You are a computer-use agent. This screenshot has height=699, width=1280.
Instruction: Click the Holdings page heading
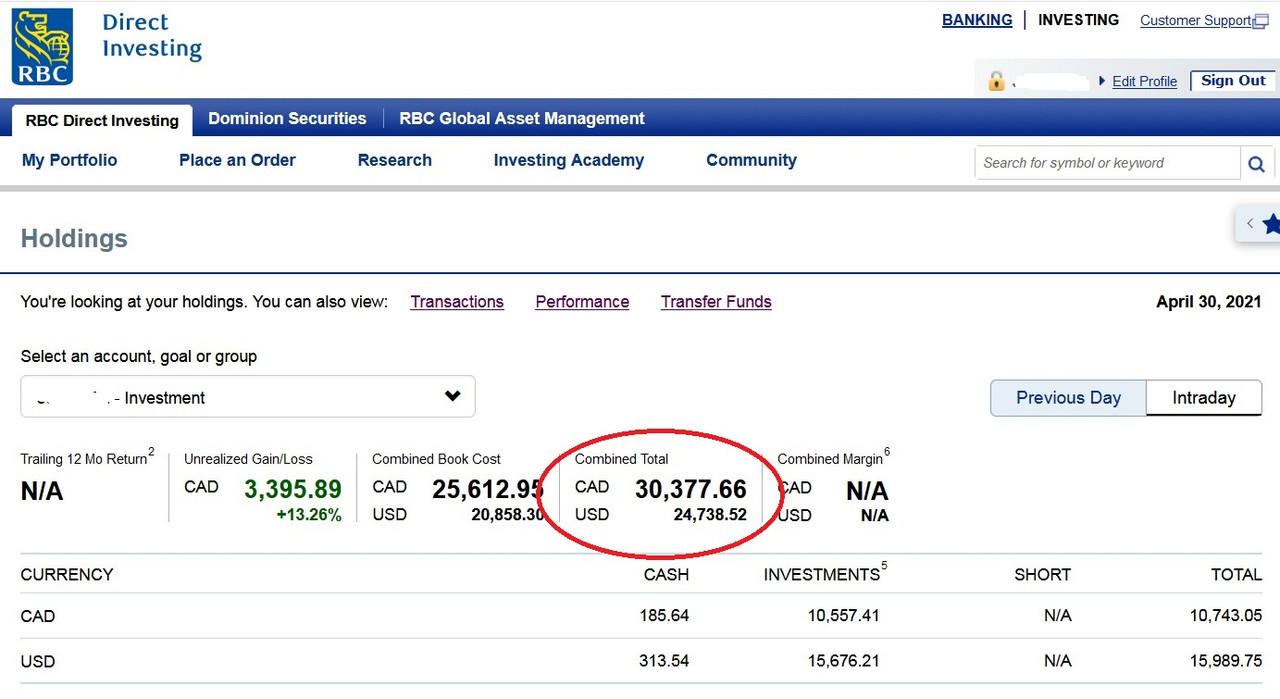(74, 239)
